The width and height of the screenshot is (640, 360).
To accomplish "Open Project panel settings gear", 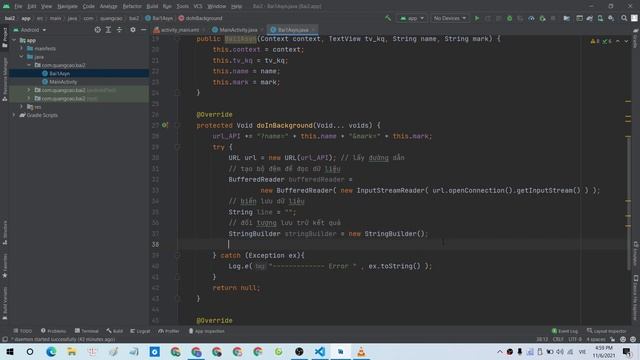I will pyautogui.click(x=133, y=30).
